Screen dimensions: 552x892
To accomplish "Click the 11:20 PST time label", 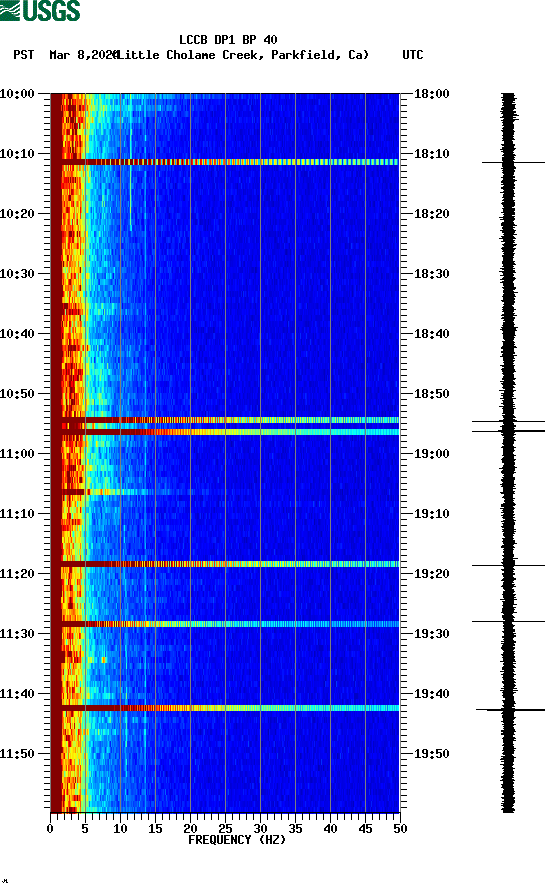I will pos(18,574).
